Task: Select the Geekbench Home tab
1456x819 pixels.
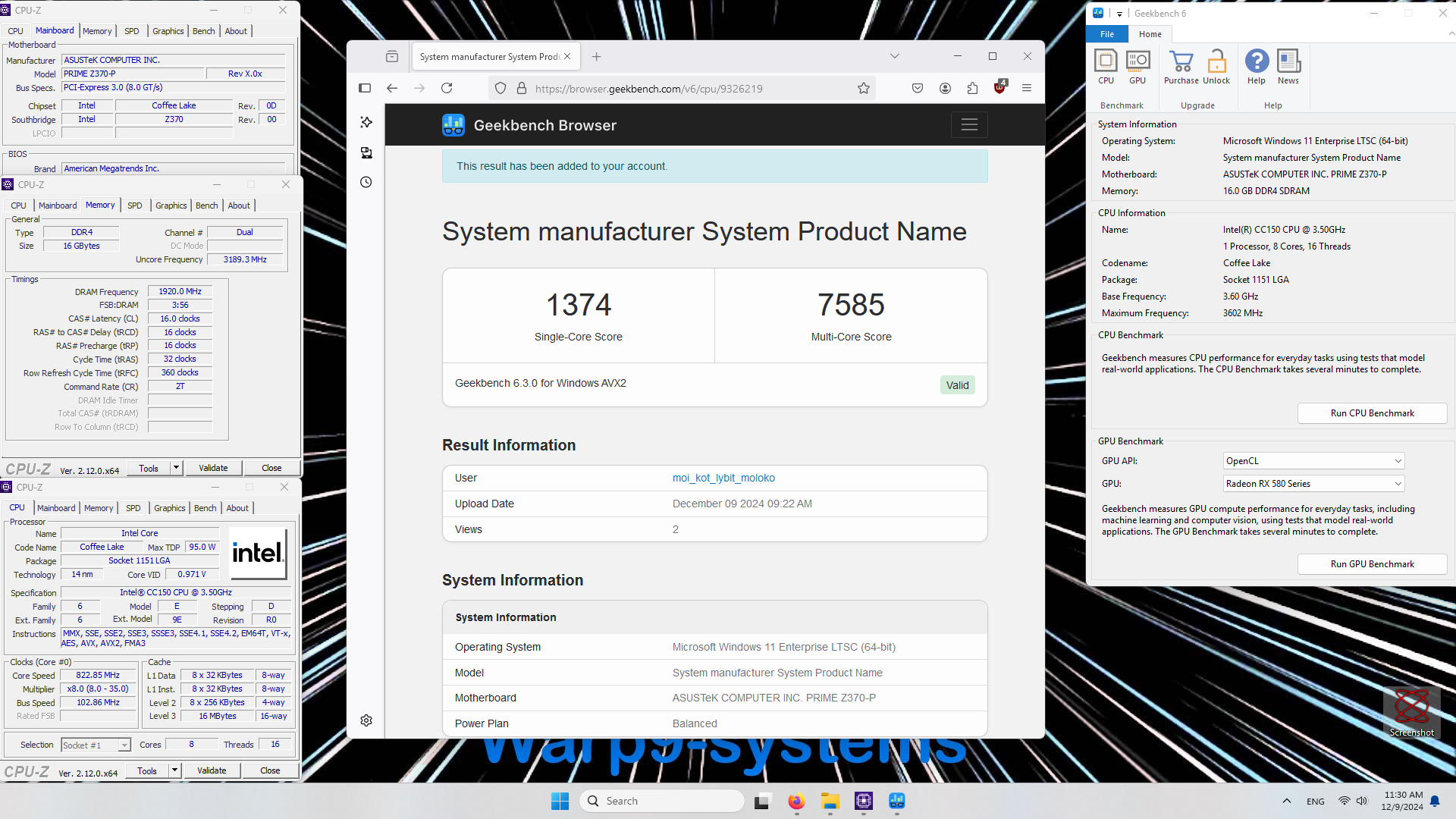Action: pyautogui.click(x=1150, y=34)
